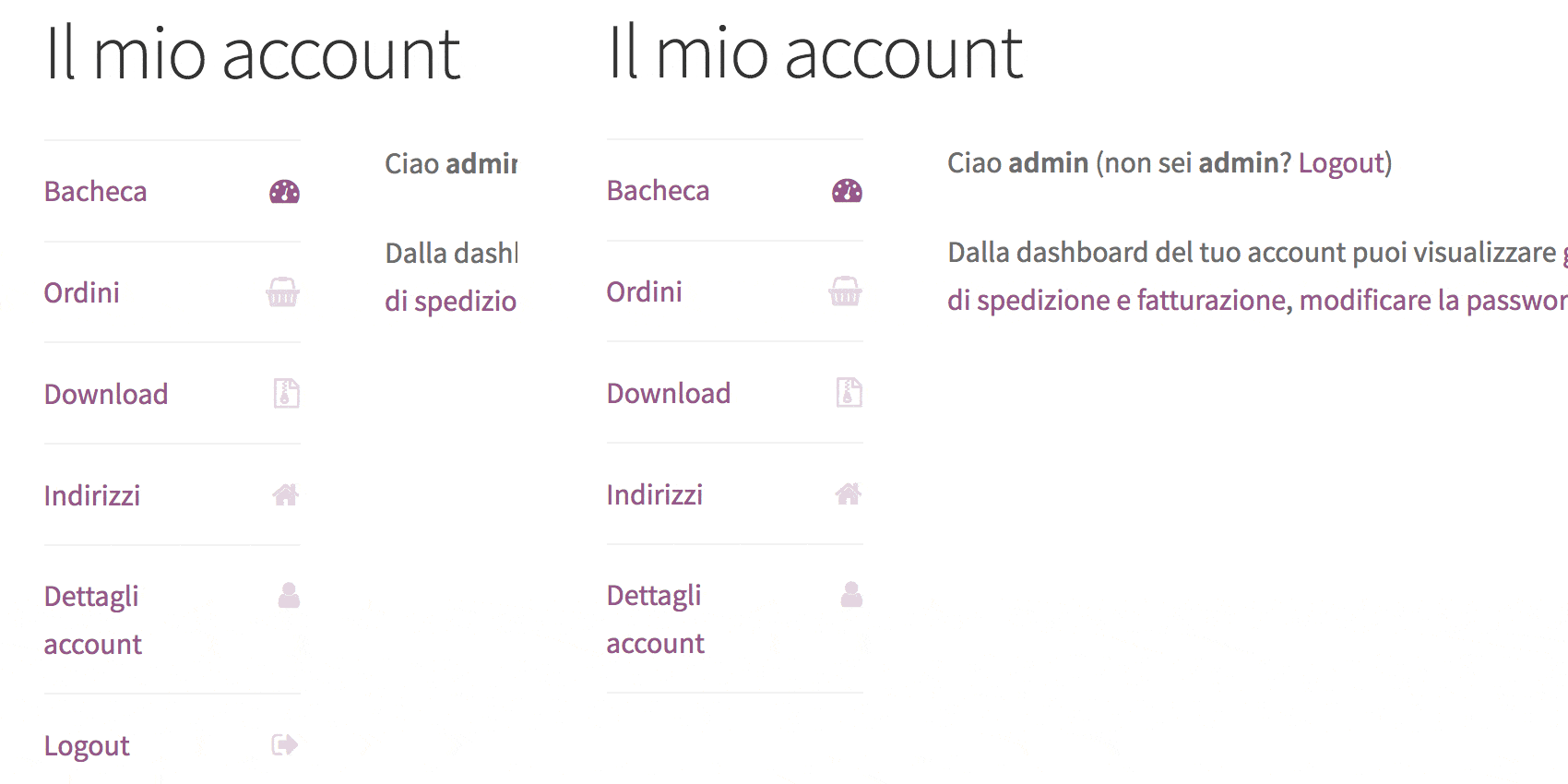Go to Indirizzi in right panel
1568x784 pixels.
[x=654, y=494]
